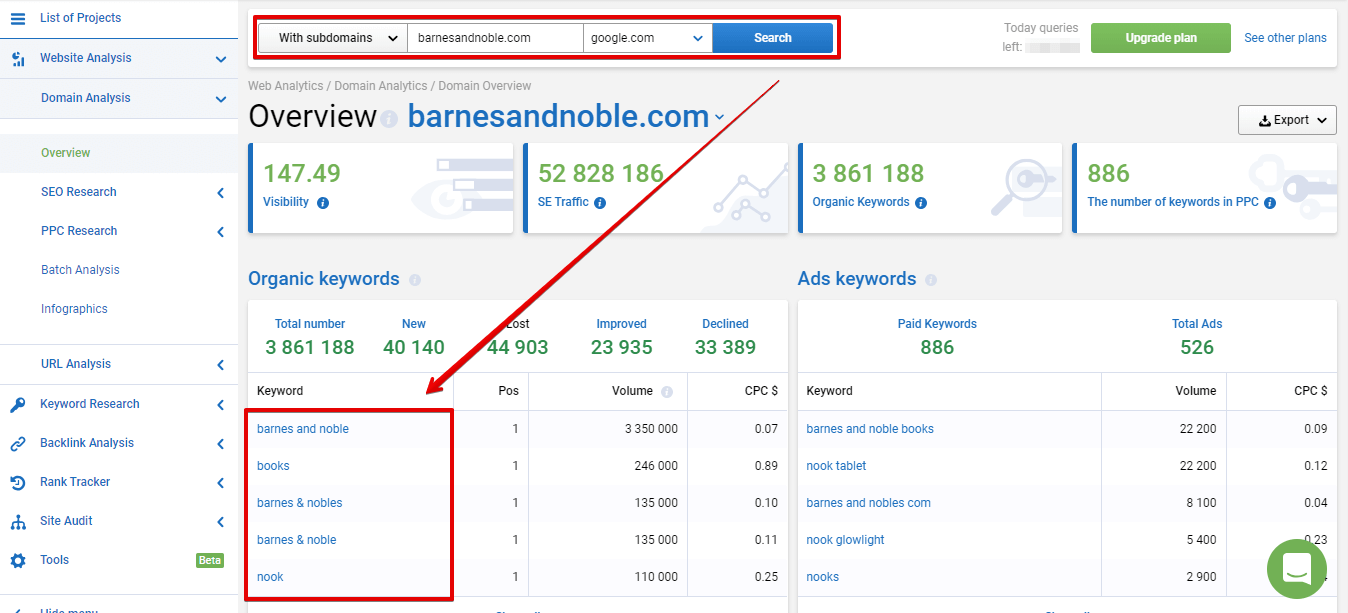Show SE Traffic info tooltip

599,203
